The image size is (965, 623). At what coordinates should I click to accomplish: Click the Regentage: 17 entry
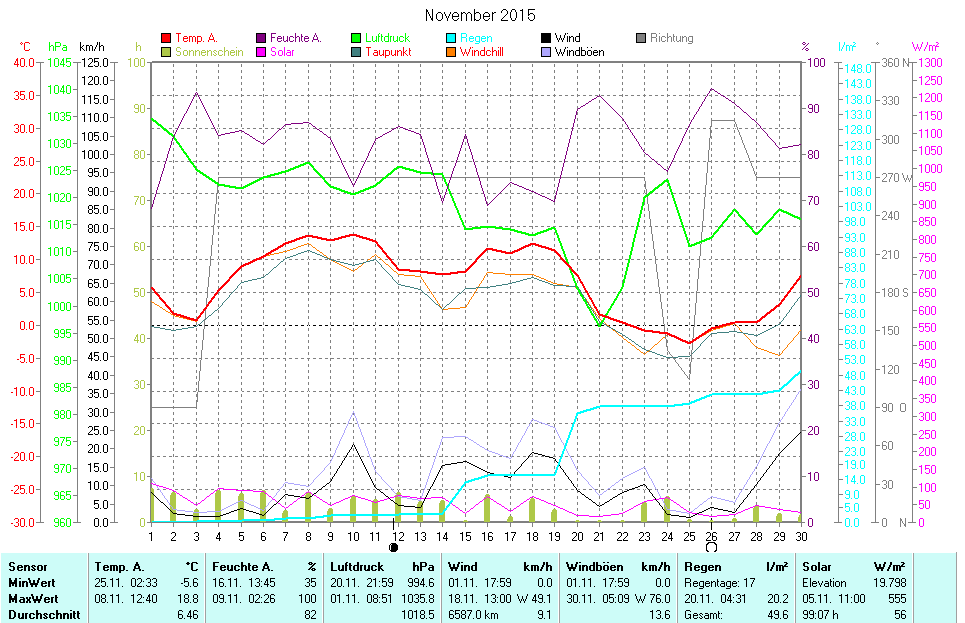point(719,583)
